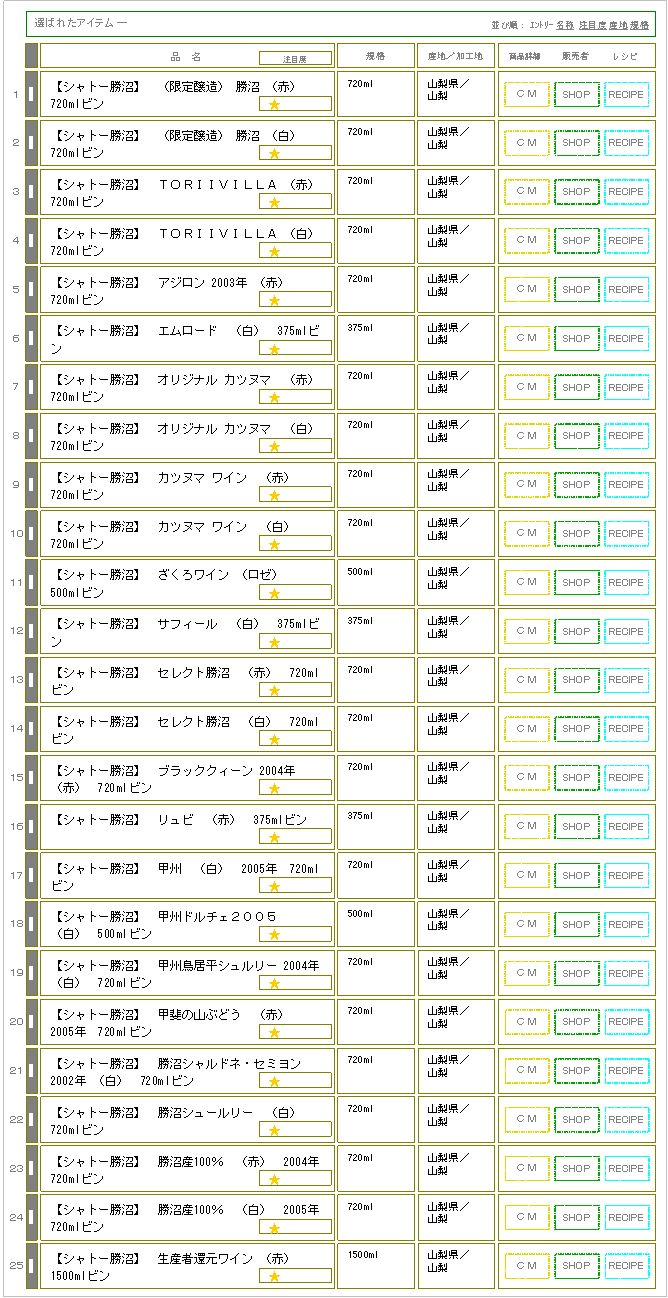668x1298 pixels.
Task: Open SHOP for セレクト勝沼 (白)
Action: (x=577, y=729)
